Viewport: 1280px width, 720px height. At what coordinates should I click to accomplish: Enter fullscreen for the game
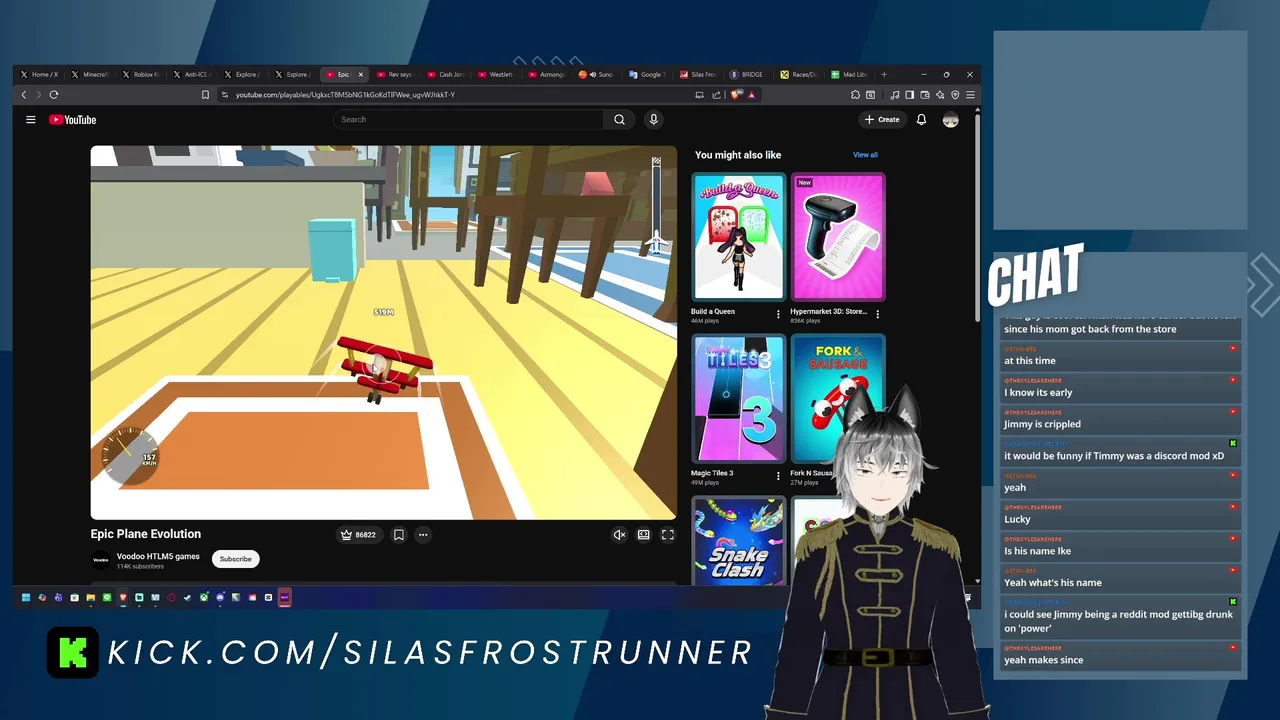668,535
